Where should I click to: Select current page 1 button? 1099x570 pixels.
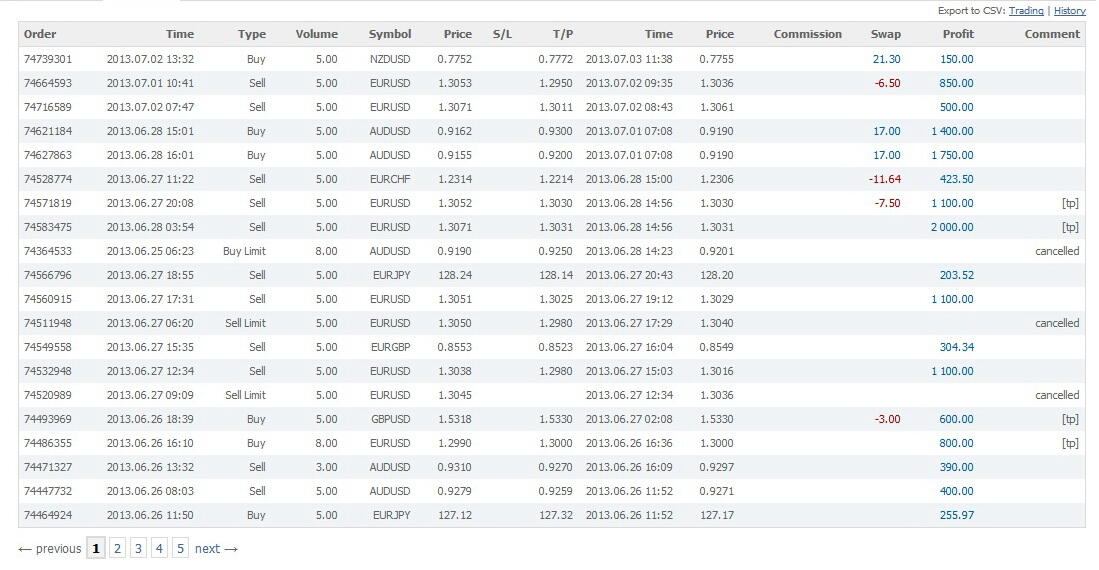96,548
